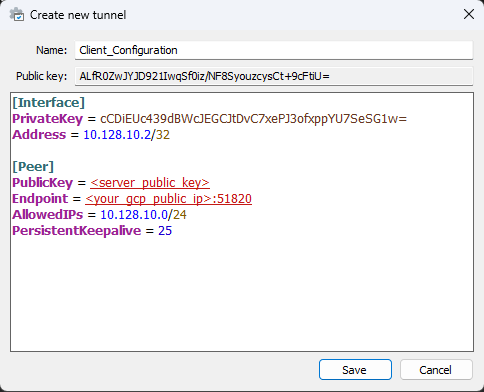The width and height of the screenshot is (484, 392).
Task: Click the /24 subnet mask in AllowedIPs
Action: coord(178,215)
